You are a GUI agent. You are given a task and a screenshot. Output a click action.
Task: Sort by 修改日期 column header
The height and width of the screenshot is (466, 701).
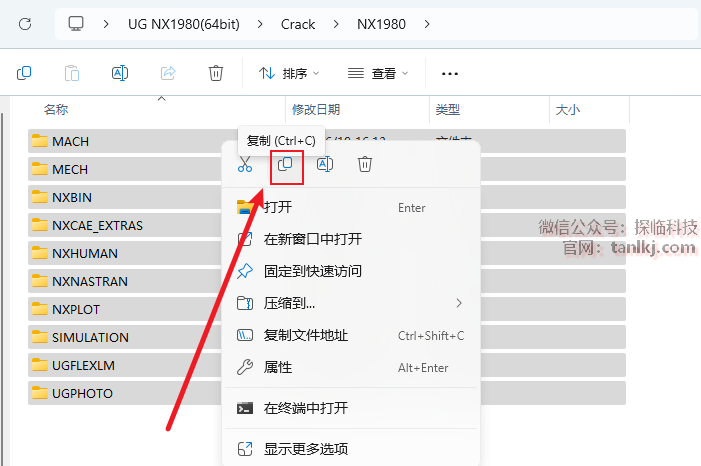coord(316,110)
